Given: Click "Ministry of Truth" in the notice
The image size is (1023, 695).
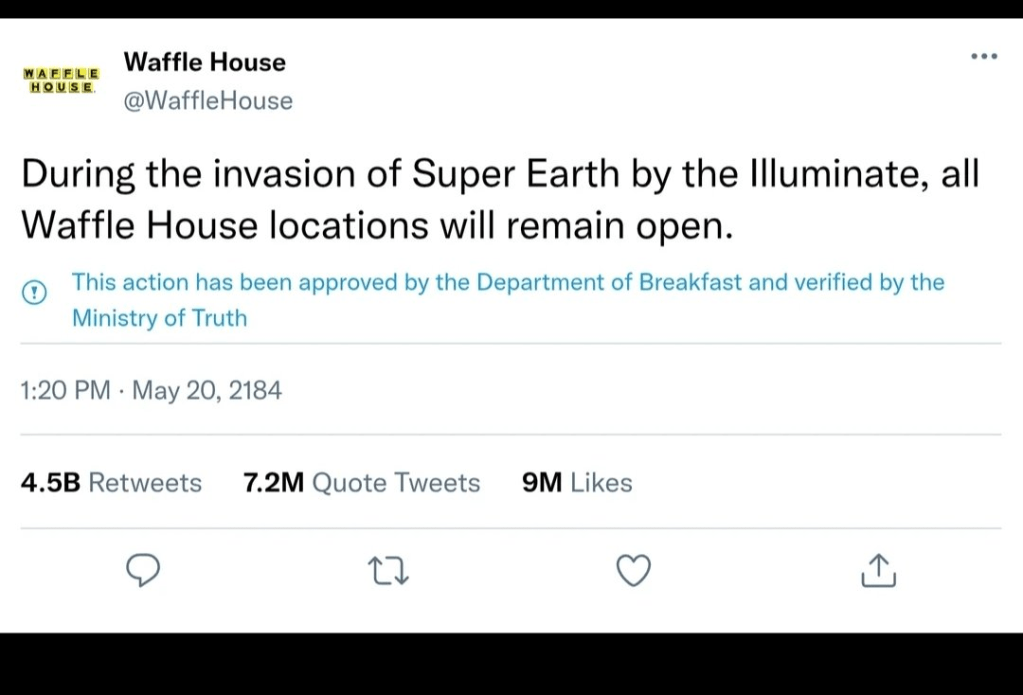Looking at the screenshot, I should 159,319.
